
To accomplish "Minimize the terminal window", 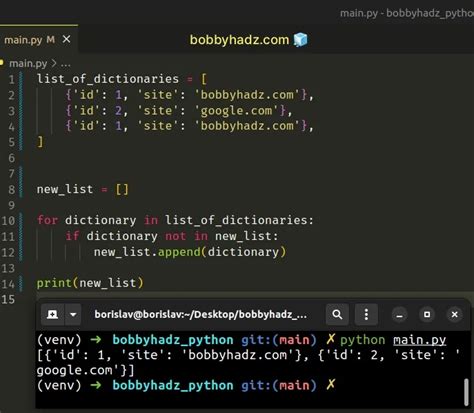I will [x=399, y=315].
